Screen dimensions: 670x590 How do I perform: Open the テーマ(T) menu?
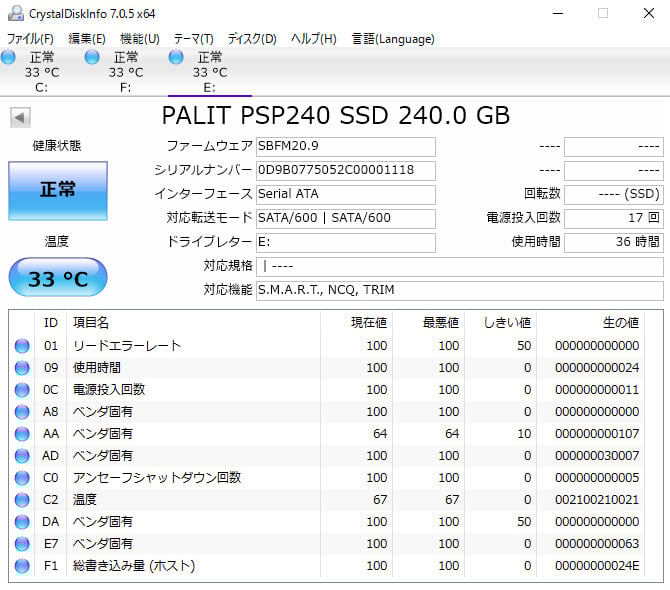click(194, 39)
